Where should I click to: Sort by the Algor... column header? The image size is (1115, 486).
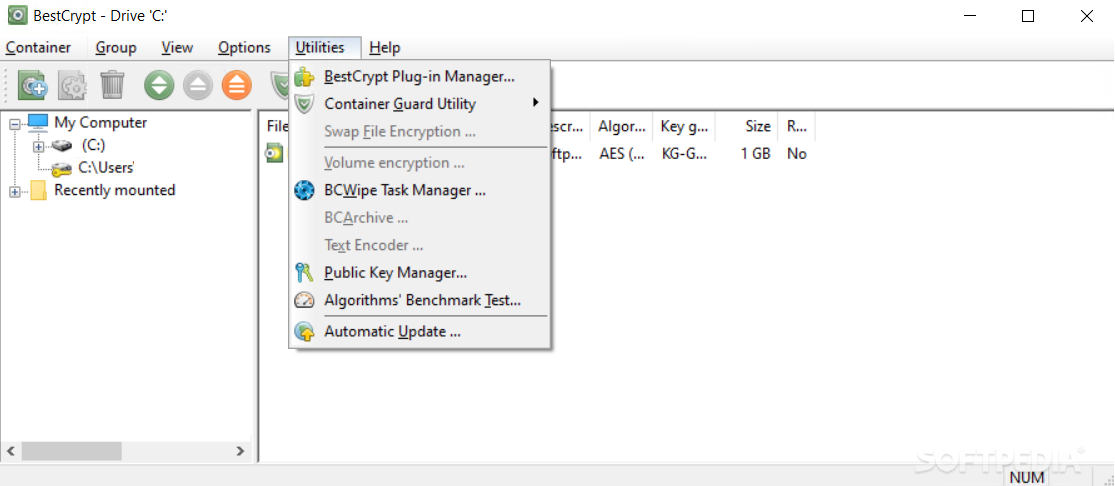click(x=621, y=127)
